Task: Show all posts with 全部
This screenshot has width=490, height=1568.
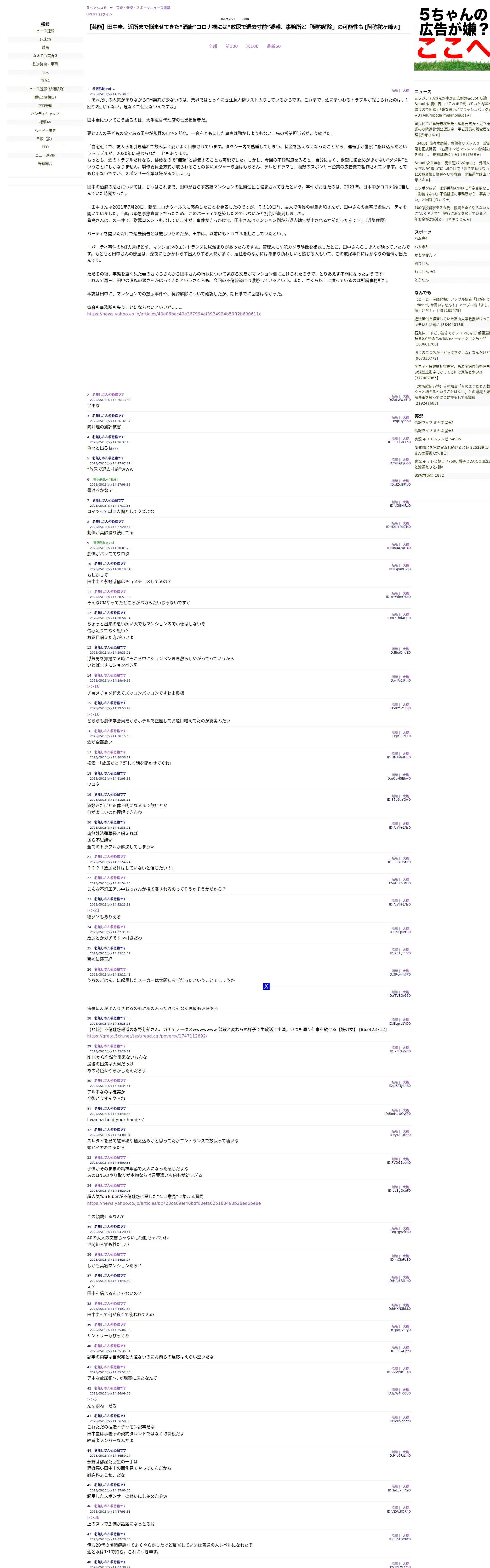Action: (x=213, y=46)
